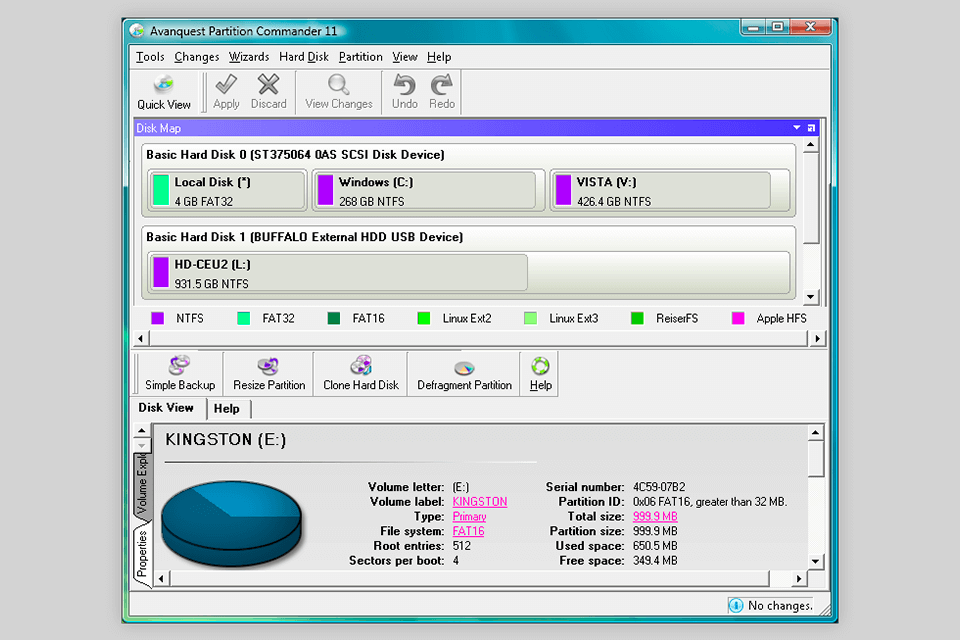Viewport: 960px width, 640px height.
Task: Click the Disk Map panel pin button
Action: coord(811,128)
